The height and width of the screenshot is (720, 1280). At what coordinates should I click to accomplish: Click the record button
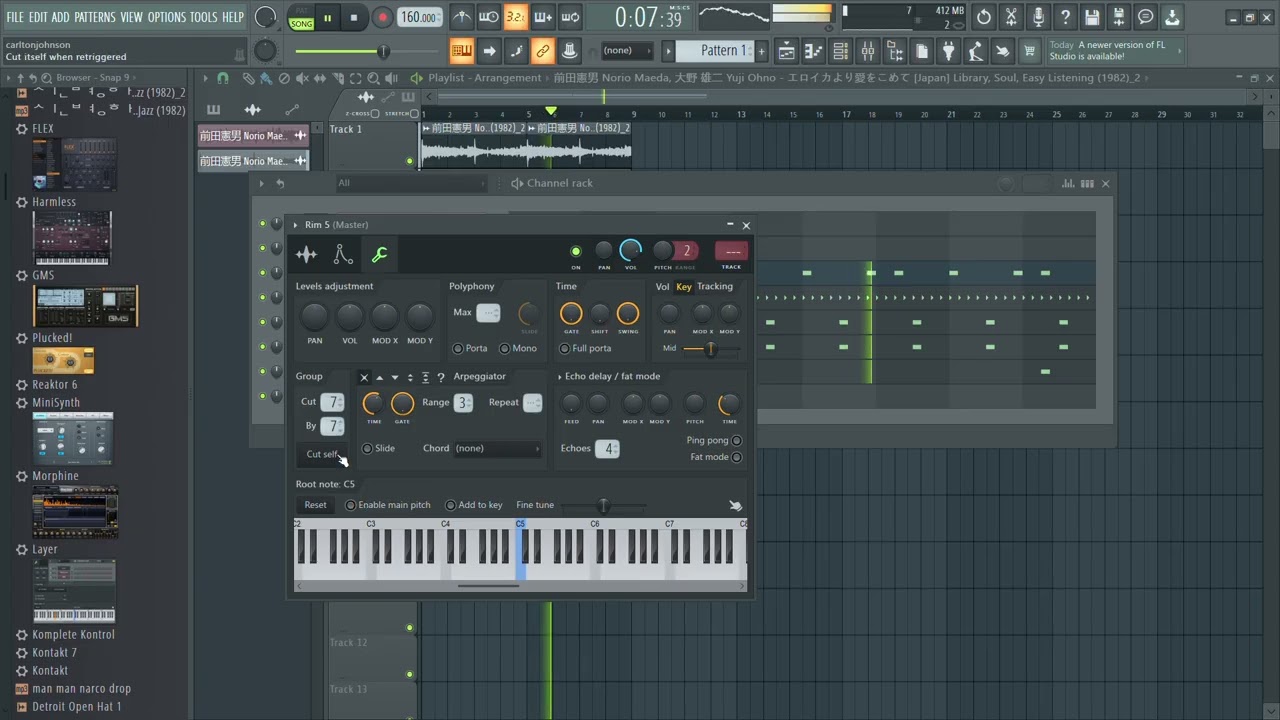point(382,17)
